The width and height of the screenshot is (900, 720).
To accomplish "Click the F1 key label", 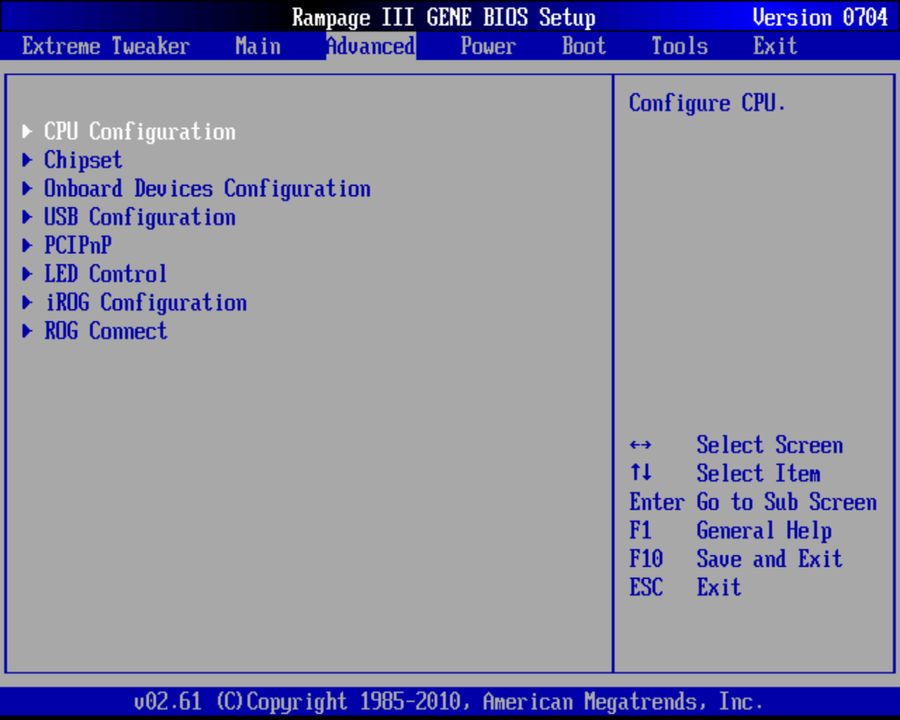I will 640,530.
